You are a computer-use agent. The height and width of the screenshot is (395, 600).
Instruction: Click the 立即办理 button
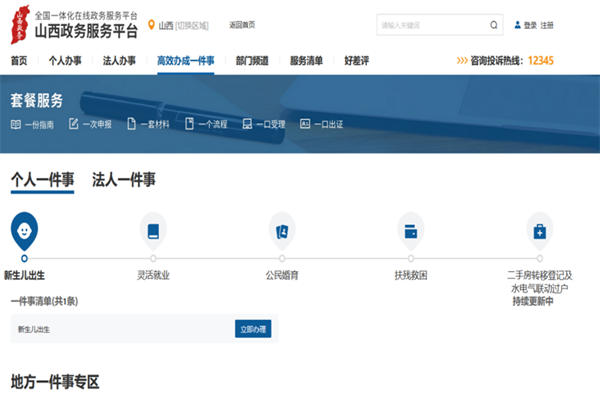click(x=253, y=329)
